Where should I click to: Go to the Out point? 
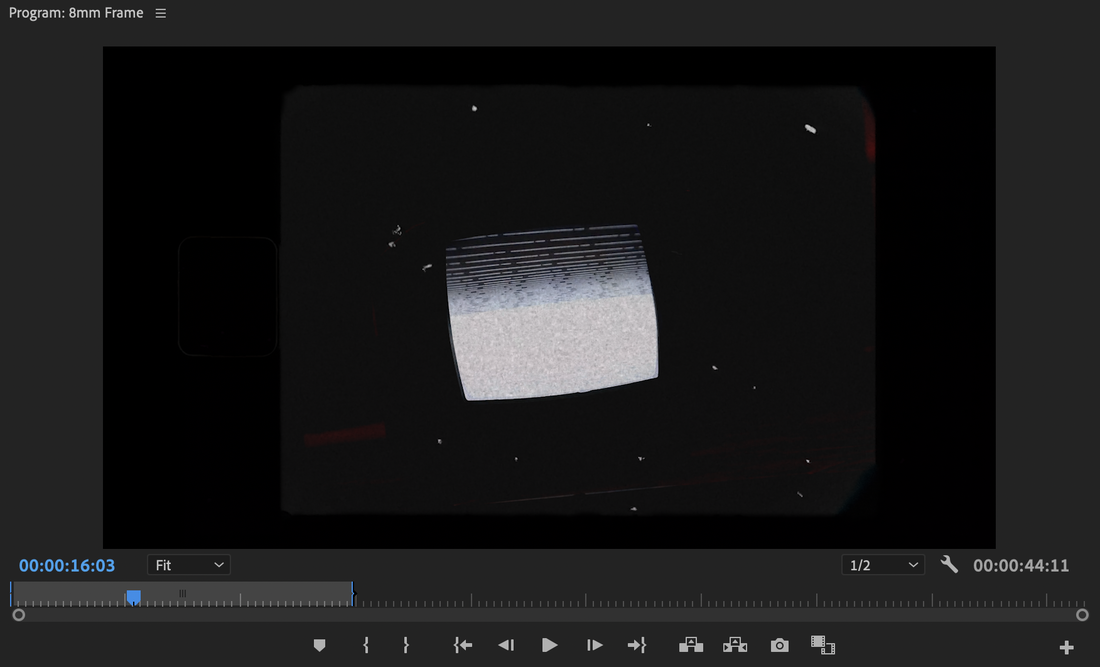tap(637, 645)
